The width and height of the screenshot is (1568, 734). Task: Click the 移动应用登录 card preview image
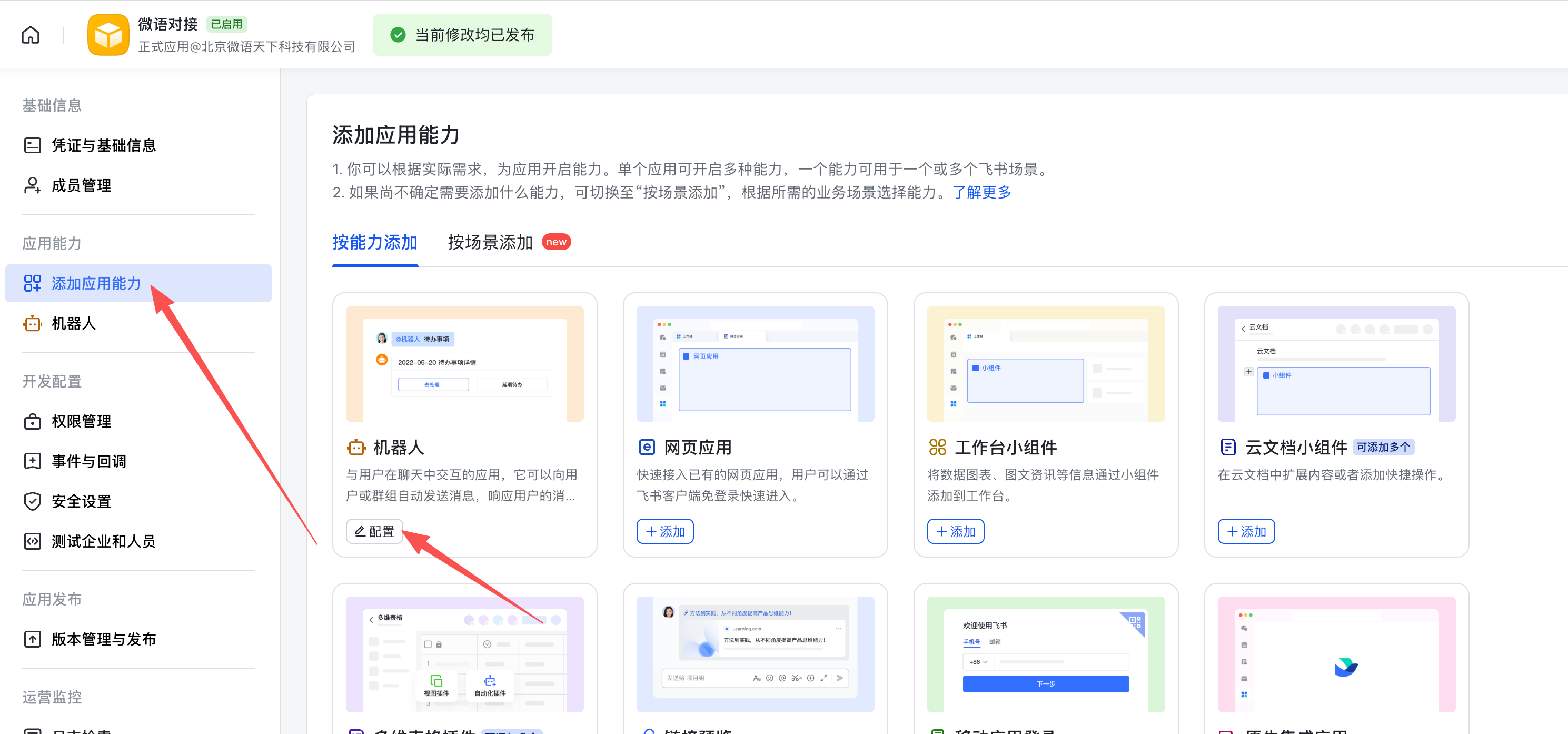pyautogui.click(x=1045, y=654)
